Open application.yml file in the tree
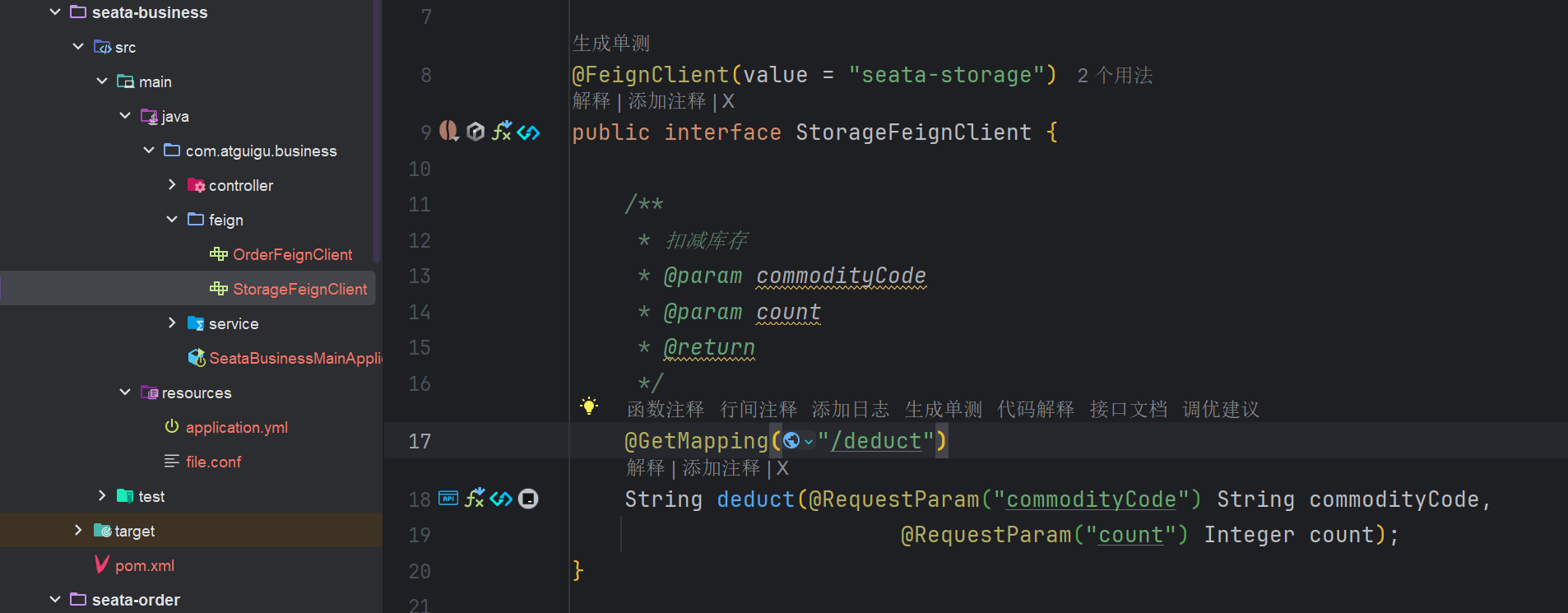 point(236,427)
